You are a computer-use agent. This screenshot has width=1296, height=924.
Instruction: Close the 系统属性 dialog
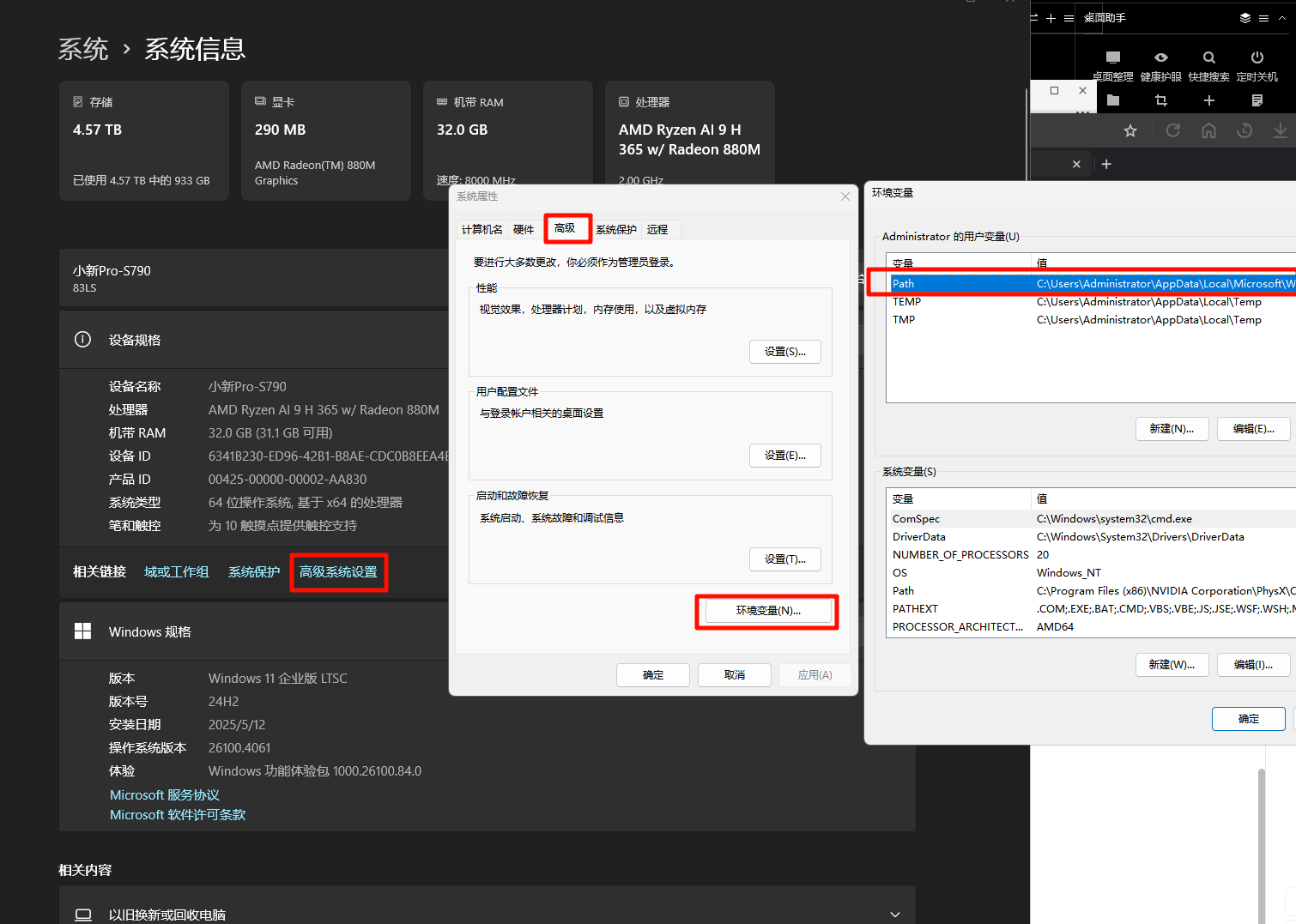(845, 196)
